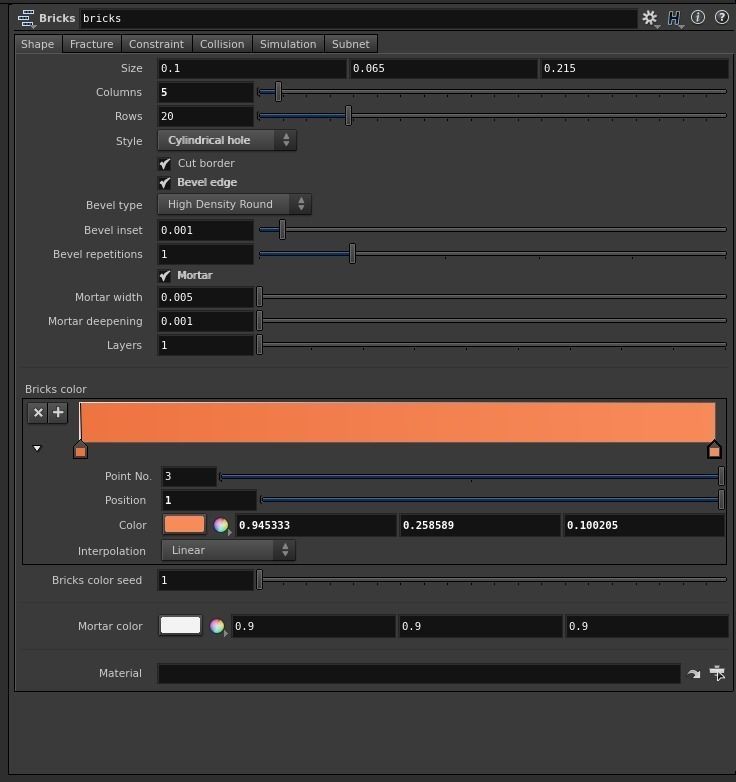736x782 pixels.
Task: Click the Columns value field
Action: coord(205,92)
